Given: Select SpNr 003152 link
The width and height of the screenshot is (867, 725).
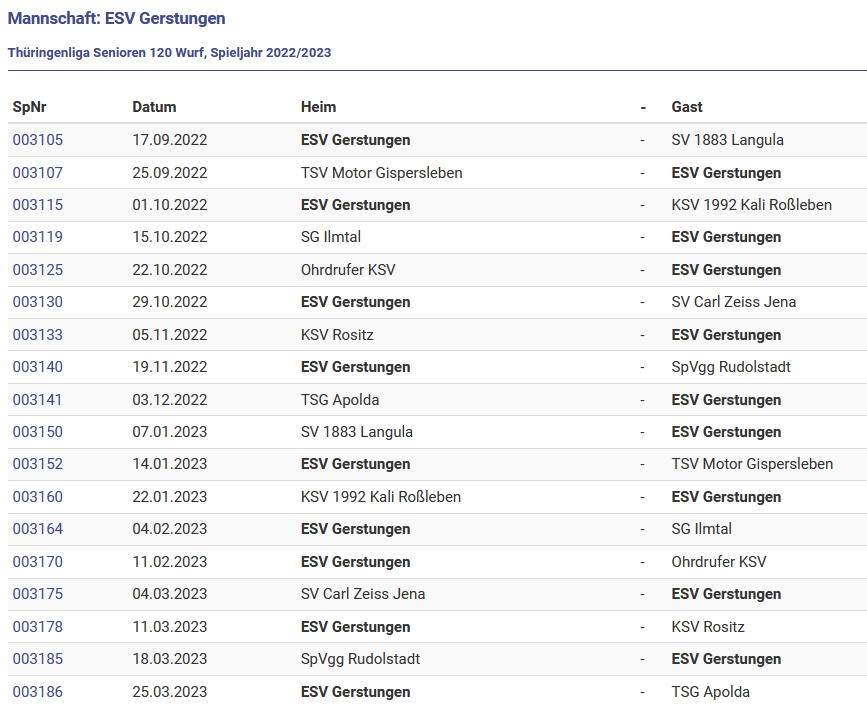Looking at the screenshot, I should tap(38, 464).
